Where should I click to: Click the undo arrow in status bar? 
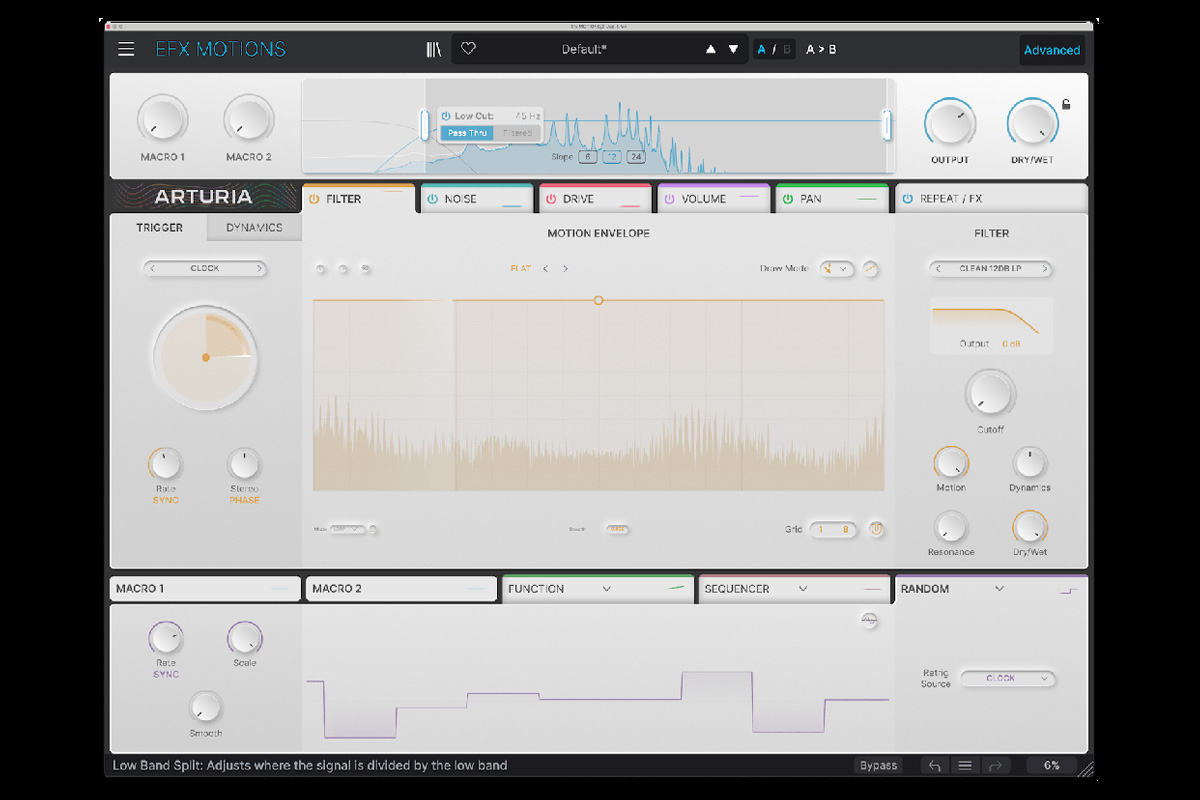935,766
